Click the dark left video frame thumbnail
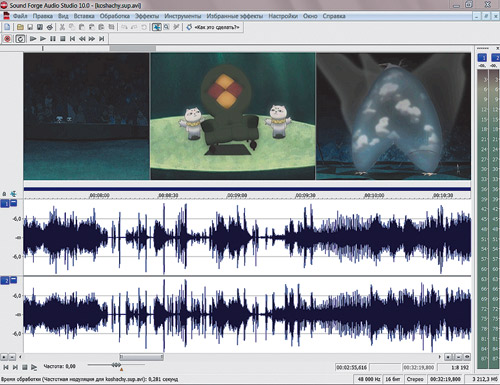The height and width of the screenshot is (385, 500). [x=87, y=116]
